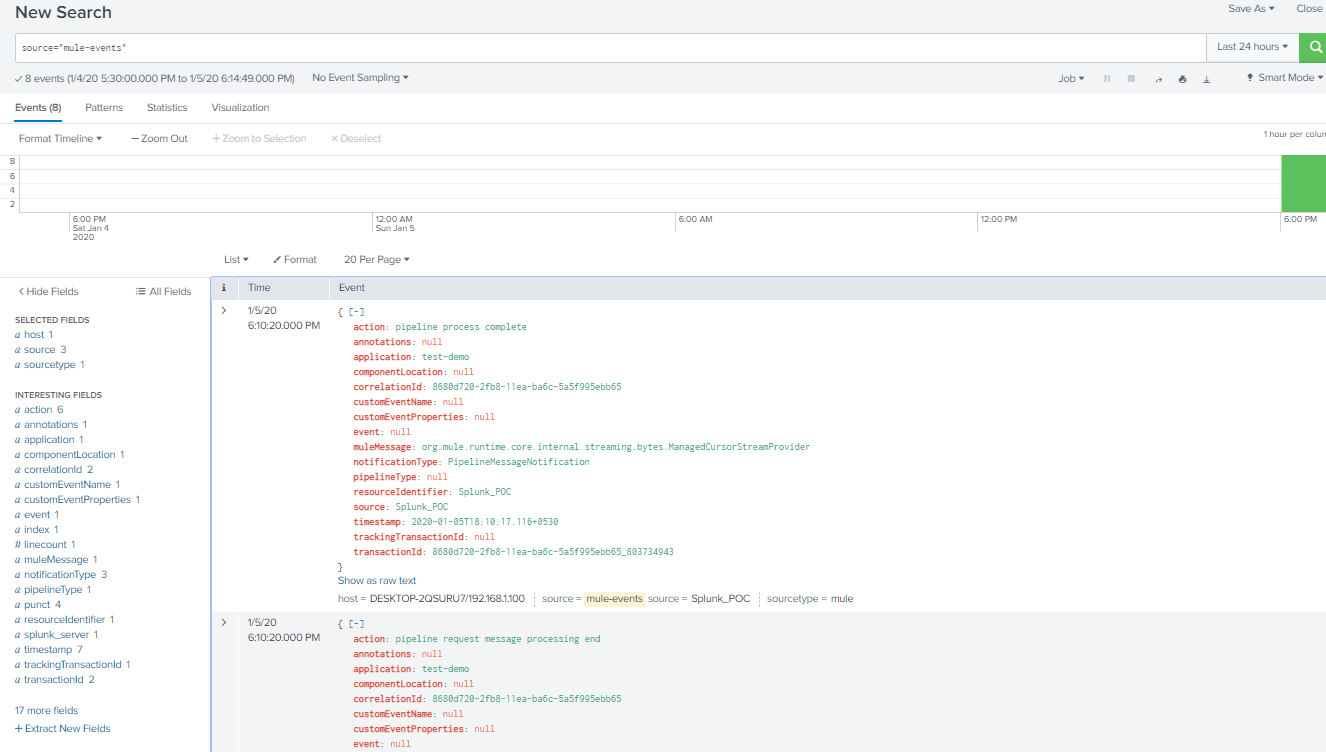Viewport: 1326px width, 752px height.
Task: Stop the search job
Action: [1131, 79]
